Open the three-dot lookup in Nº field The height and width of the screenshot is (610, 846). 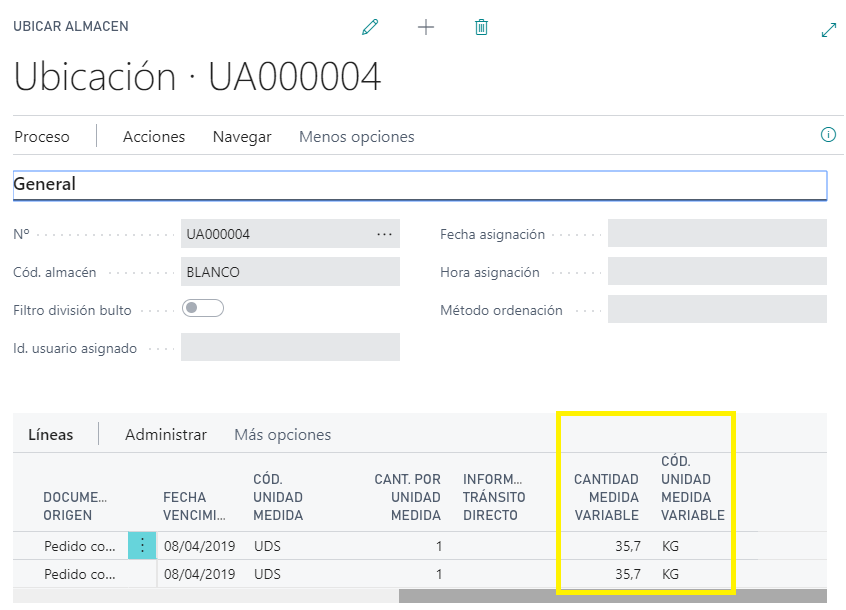pos(384,234)
